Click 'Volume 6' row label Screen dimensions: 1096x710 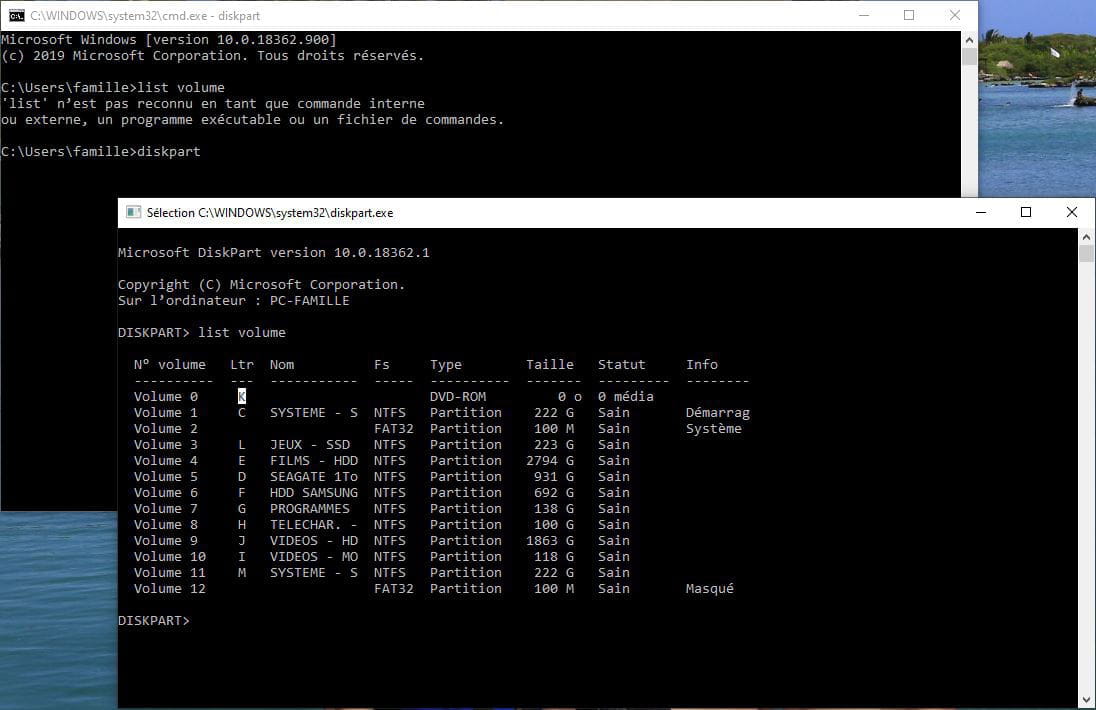click(x=166, y=493)
